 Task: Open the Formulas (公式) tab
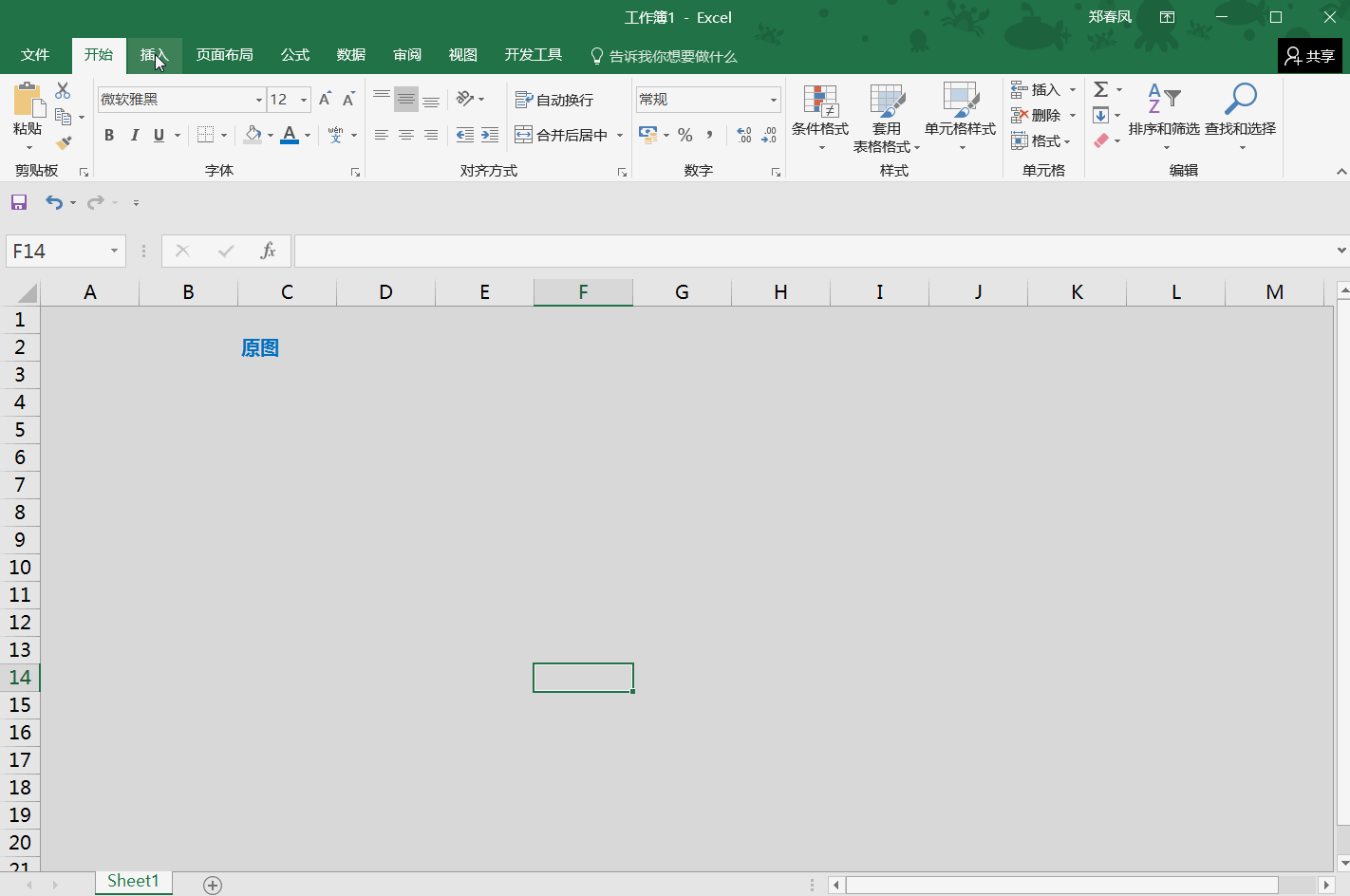[x=295, y=55]
